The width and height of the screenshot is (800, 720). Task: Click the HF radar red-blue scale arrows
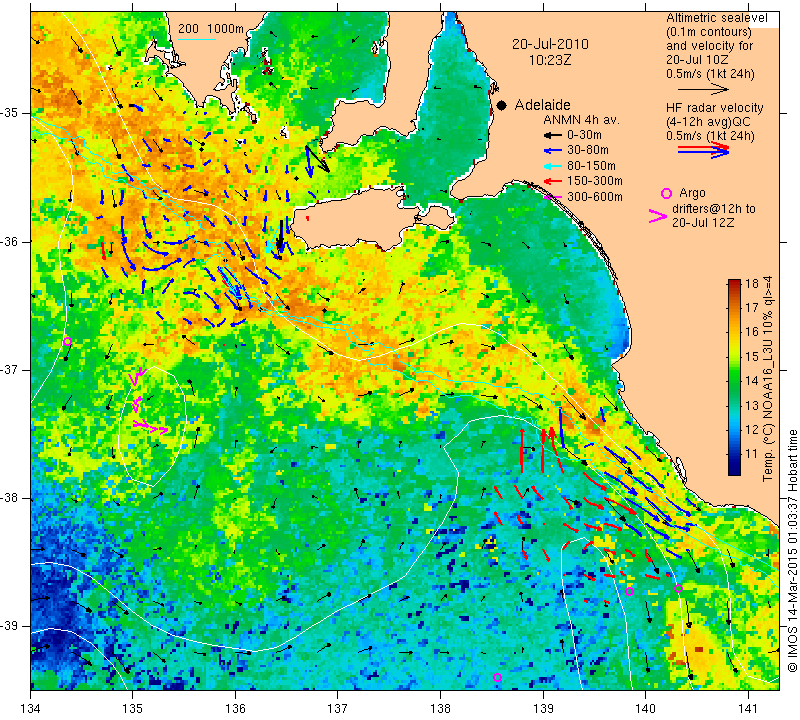tap(703, 150)
